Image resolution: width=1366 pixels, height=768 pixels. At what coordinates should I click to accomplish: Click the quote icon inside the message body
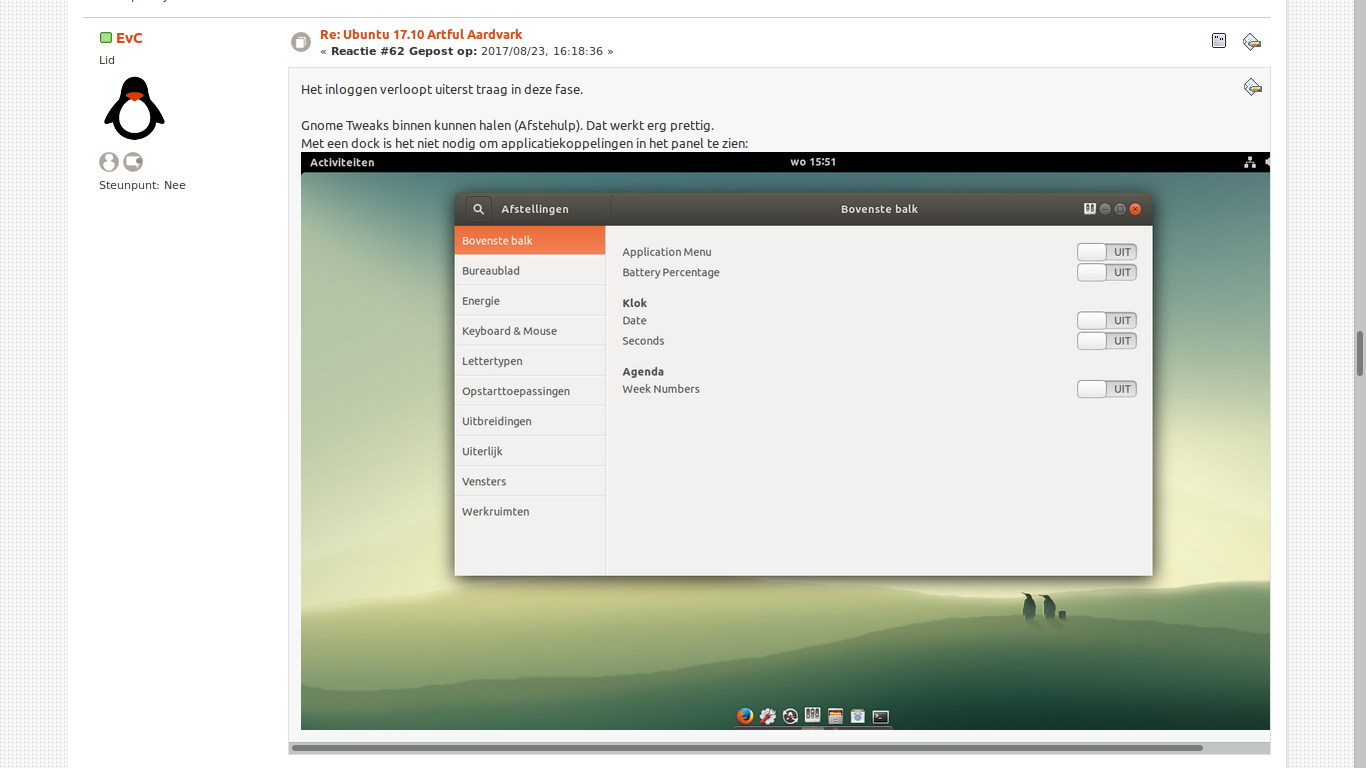pyautogui.click(x=1252, y=87)
